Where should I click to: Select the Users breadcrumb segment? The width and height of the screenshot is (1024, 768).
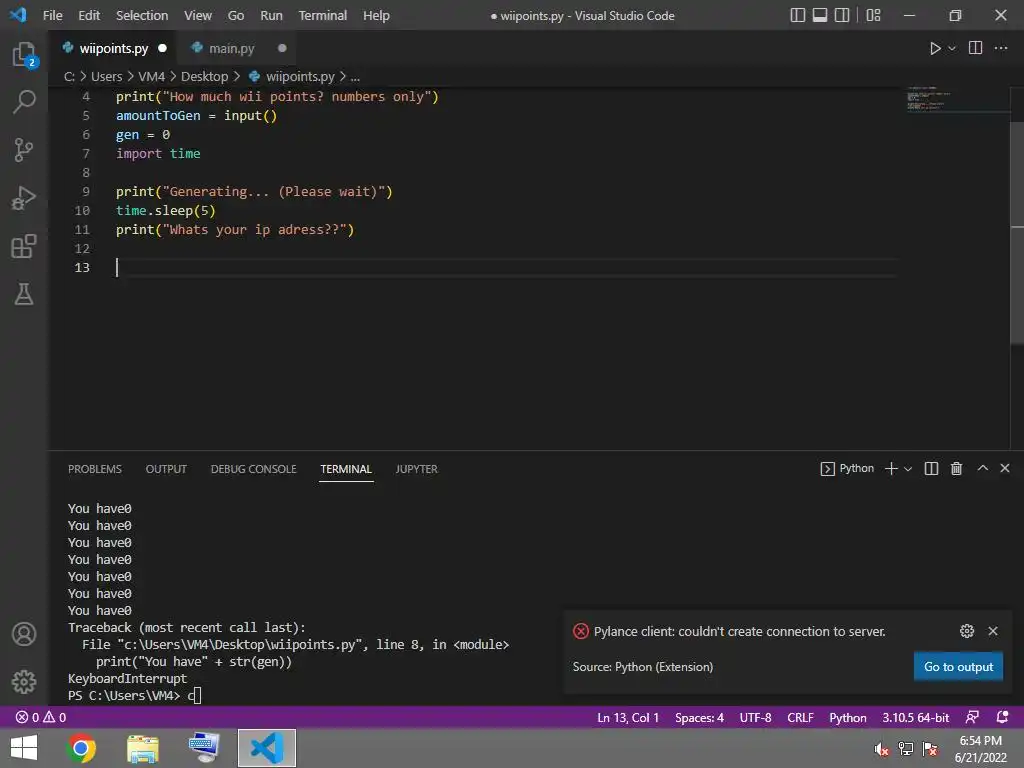(x=106, y=76)
